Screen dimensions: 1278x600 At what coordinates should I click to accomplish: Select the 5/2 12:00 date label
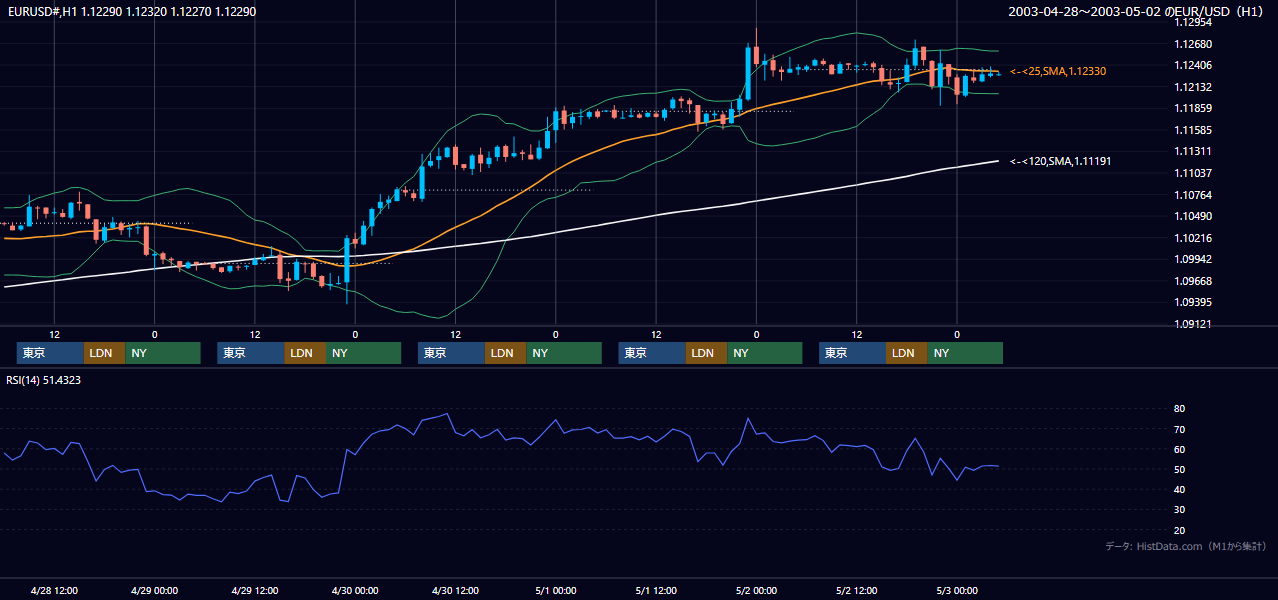click(857, 591)
